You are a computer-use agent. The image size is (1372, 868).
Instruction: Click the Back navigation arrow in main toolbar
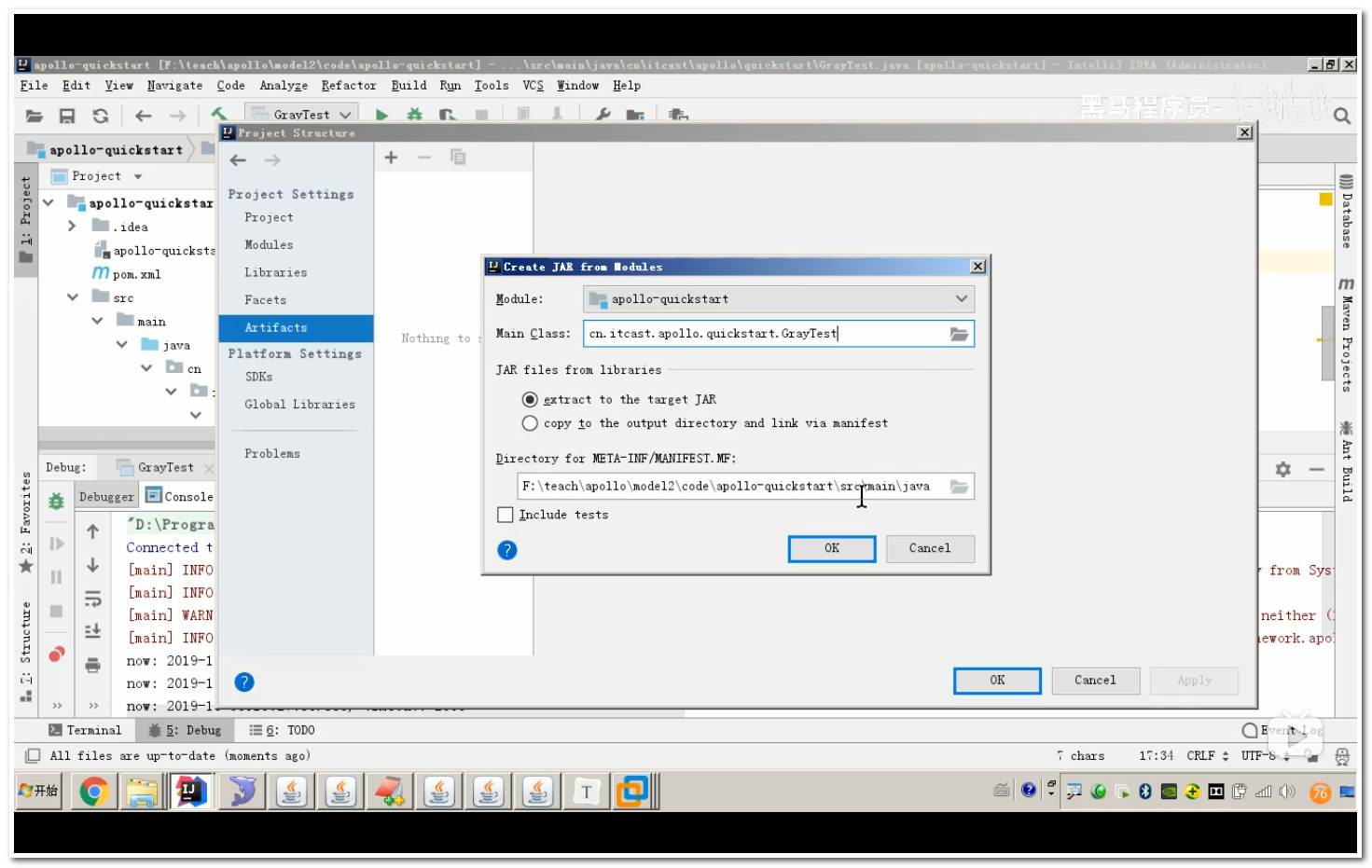click(x=143, y=116)
